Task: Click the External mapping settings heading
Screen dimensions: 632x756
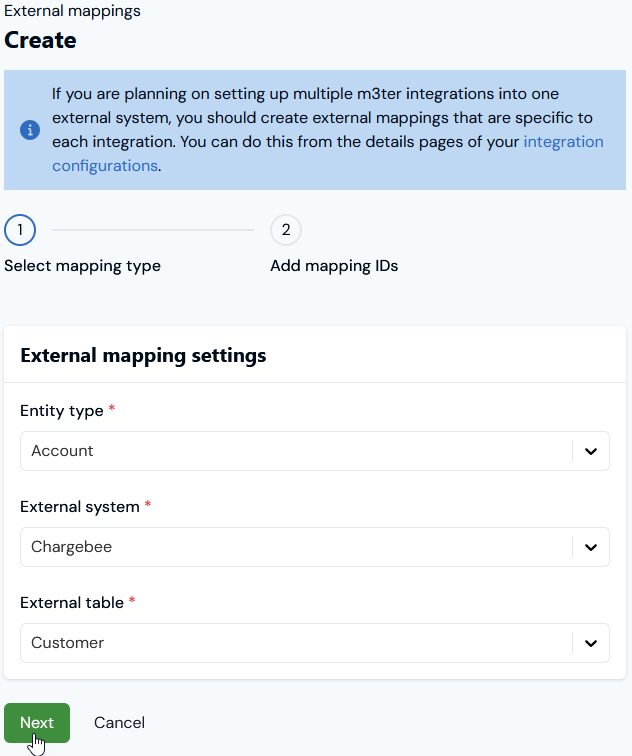Action: click(x=143, y=356)
